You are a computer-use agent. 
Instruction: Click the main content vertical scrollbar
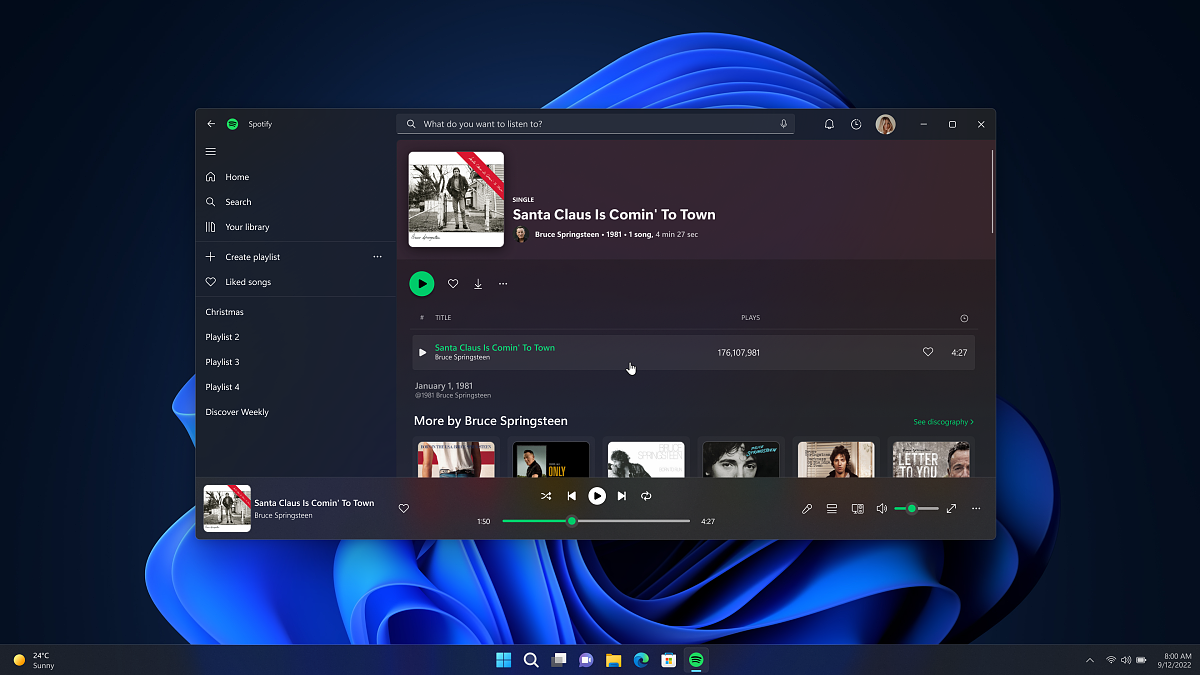993,190
